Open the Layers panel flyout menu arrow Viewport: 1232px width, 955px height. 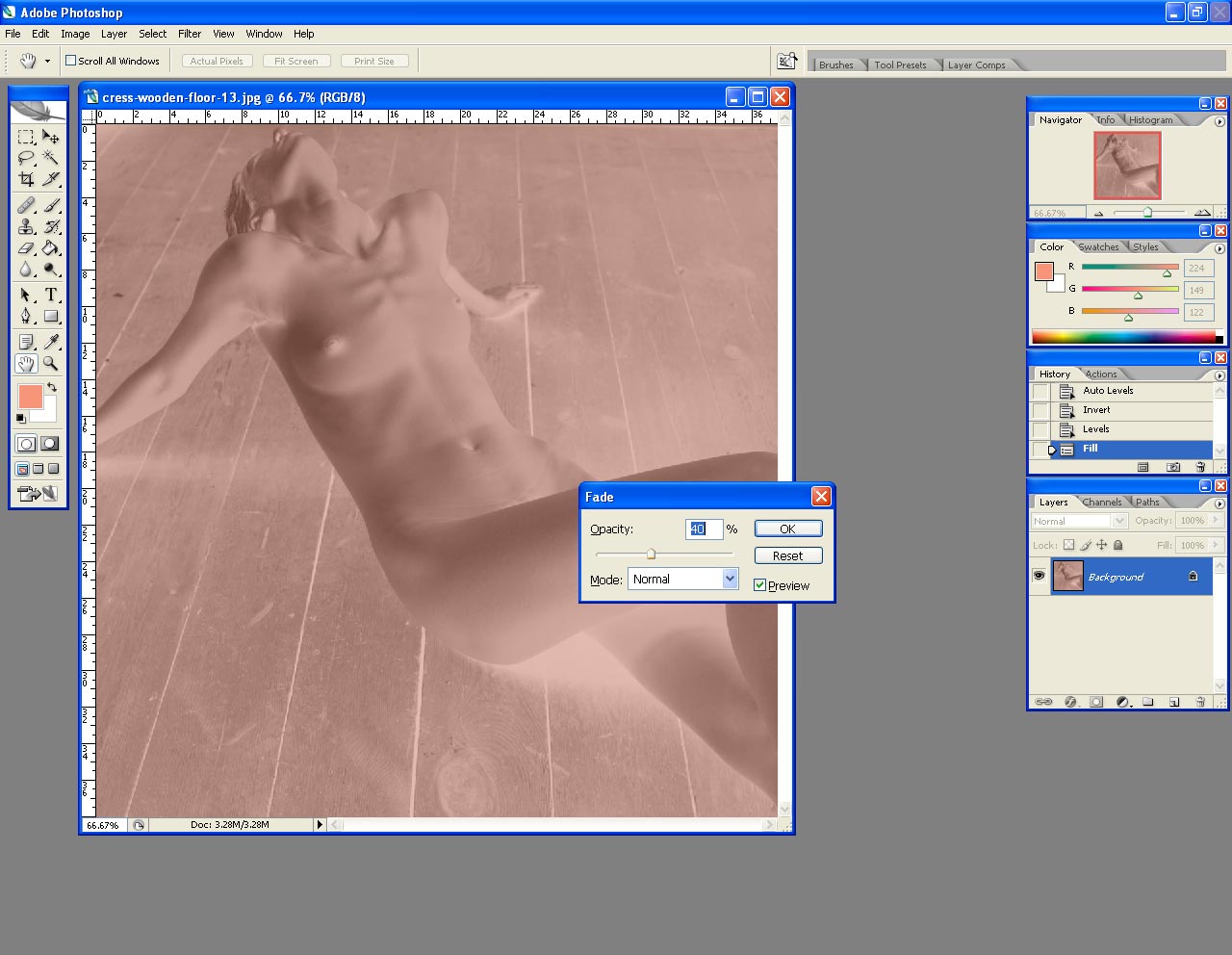[x=1219, y=503]
